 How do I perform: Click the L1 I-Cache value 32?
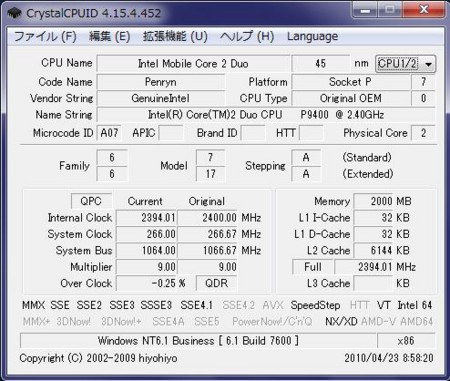click(373, 218)
